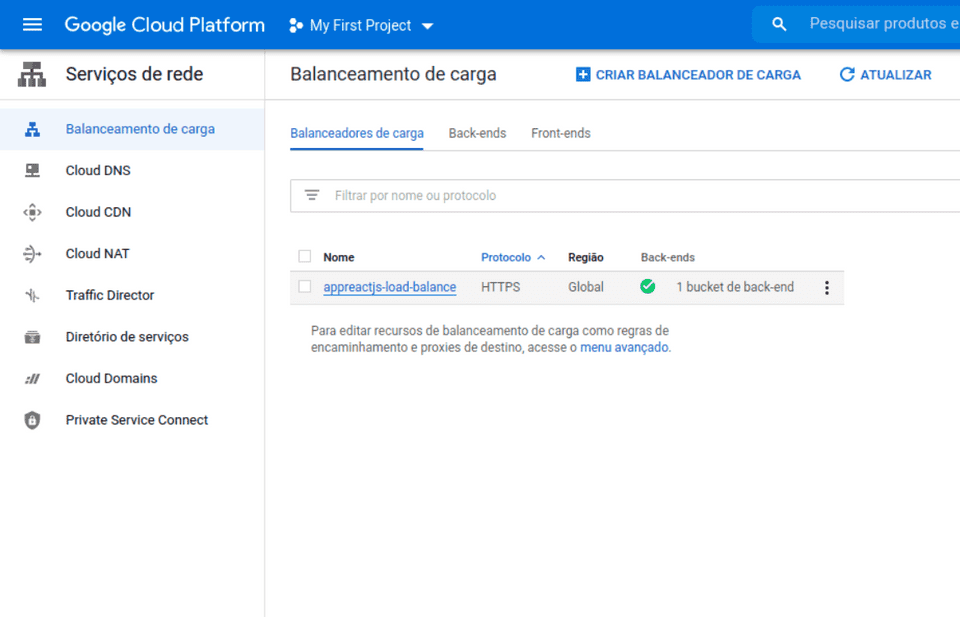Open the My First Project dropdown
This screenshot has width=960, height=617.
tap(362, 25)
